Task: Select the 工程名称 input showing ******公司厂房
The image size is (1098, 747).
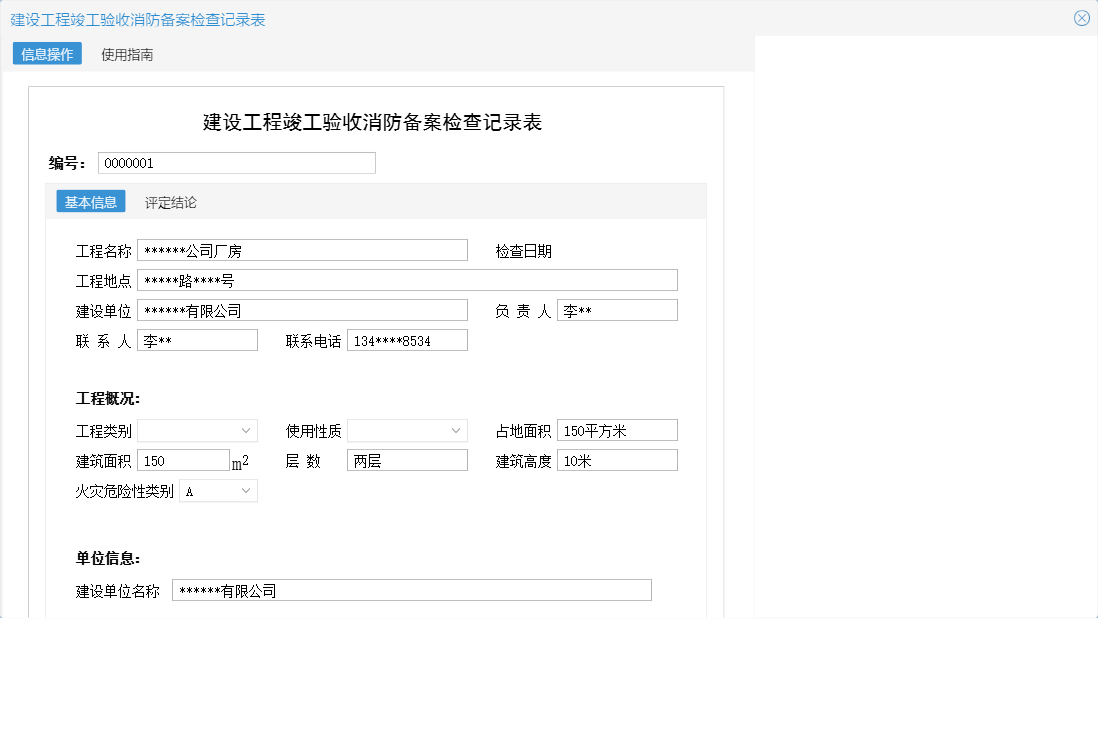Action: (x=302, y=249)
